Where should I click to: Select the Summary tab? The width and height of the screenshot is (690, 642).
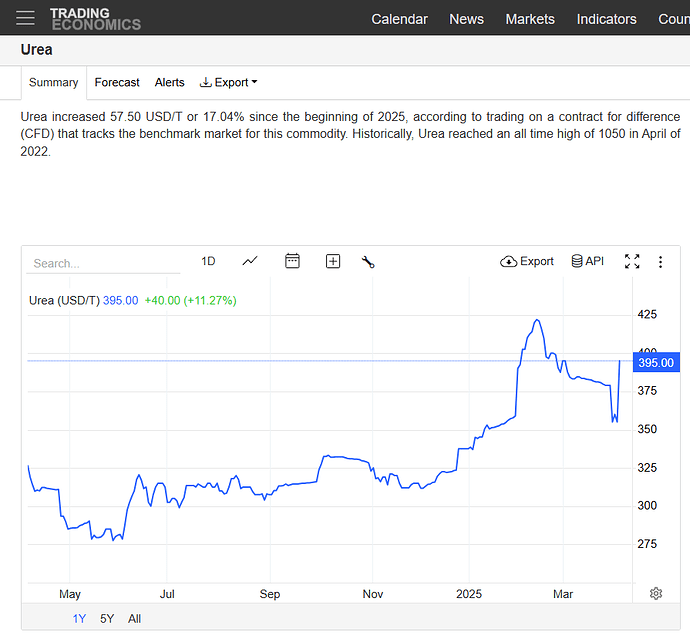(54, 83)
